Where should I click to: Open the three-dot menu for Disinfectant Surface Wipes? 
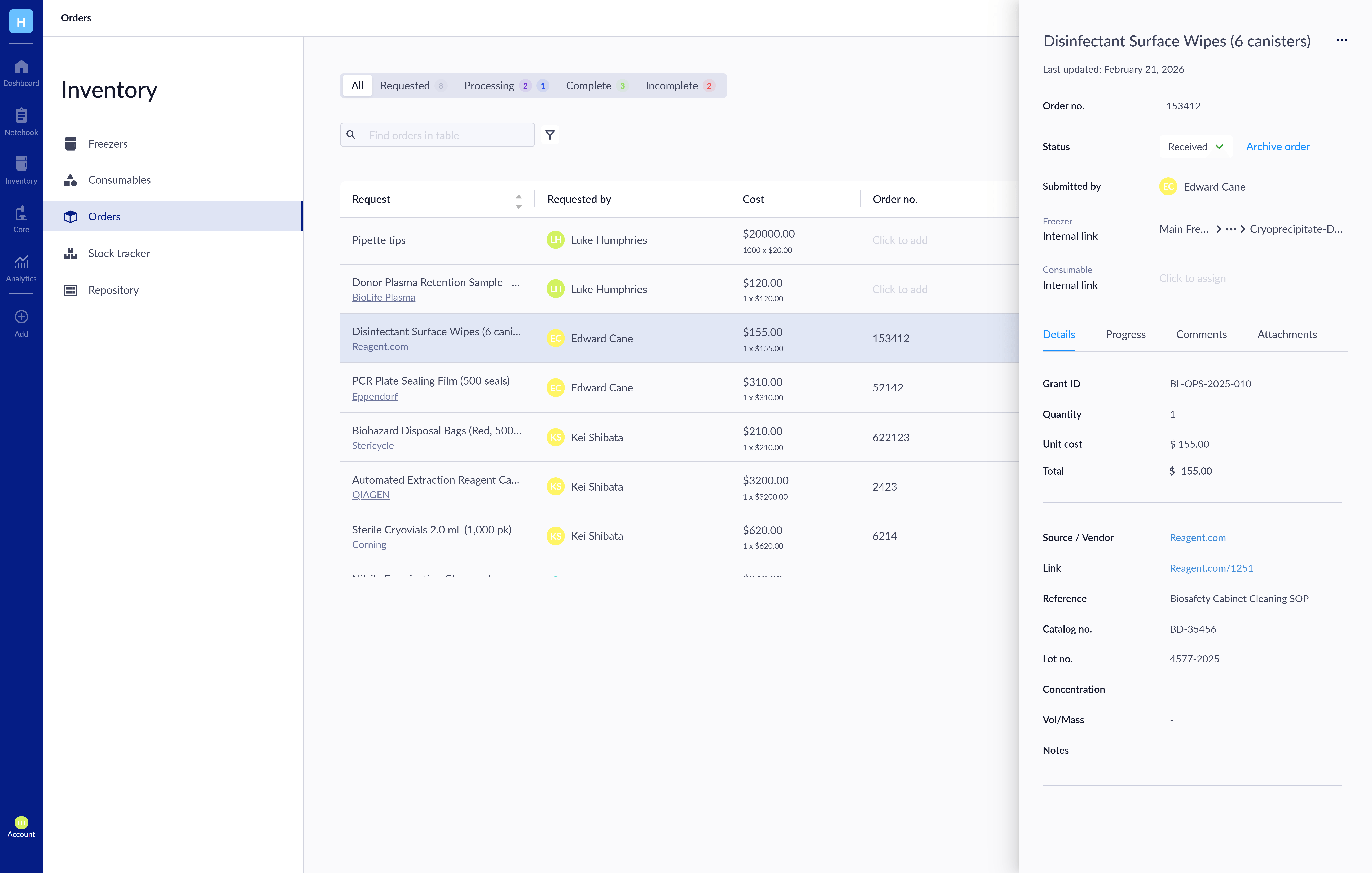pyautogui.click(x=1342, y=40)
